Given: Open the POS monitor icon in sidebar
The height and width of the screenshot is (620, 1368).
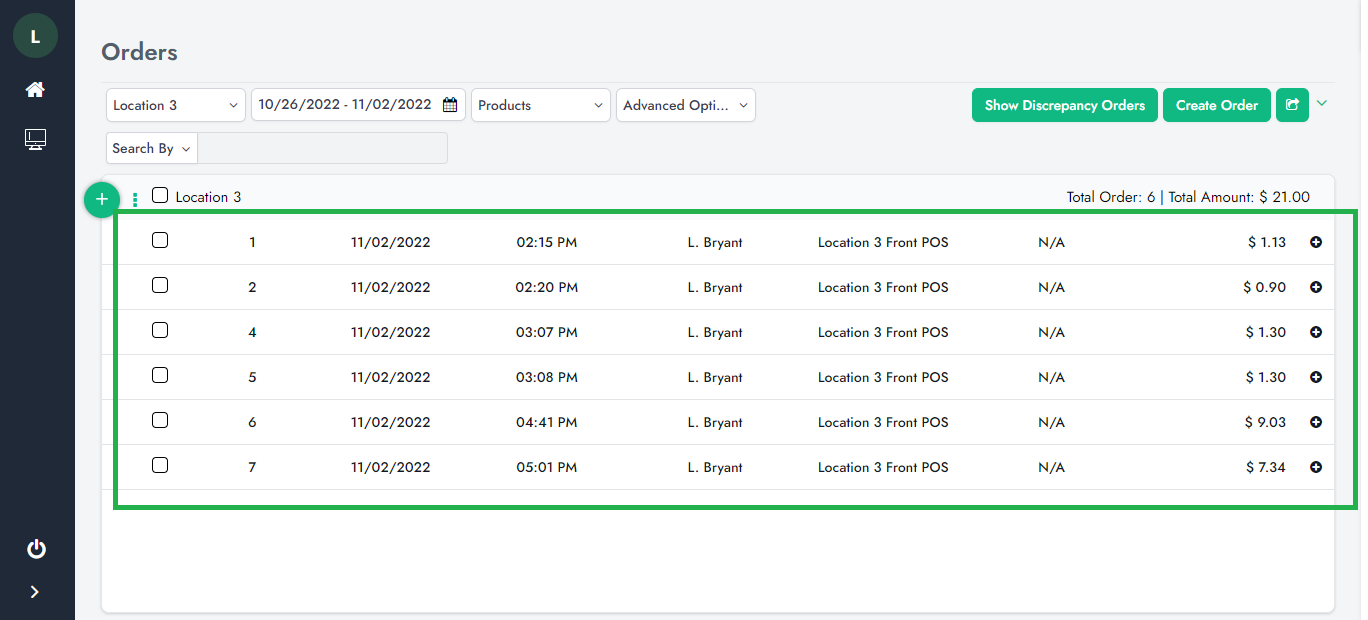Looking at the screenshot, I should [x=35, y=140].
